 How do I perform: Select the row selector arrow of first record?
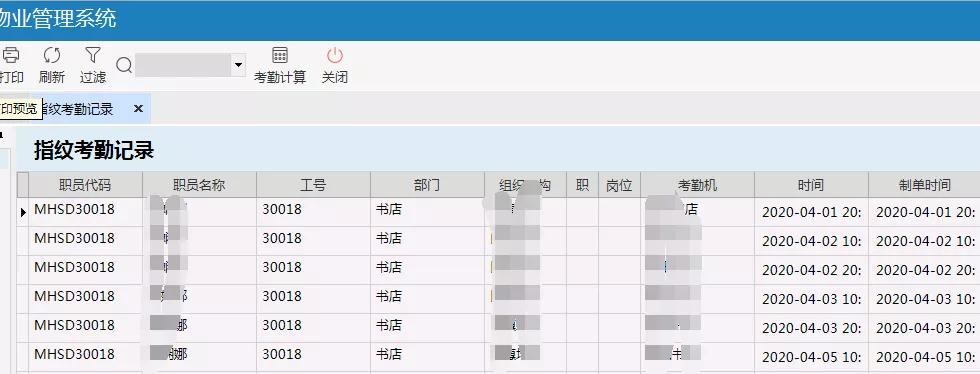click(x=23, y=212)
